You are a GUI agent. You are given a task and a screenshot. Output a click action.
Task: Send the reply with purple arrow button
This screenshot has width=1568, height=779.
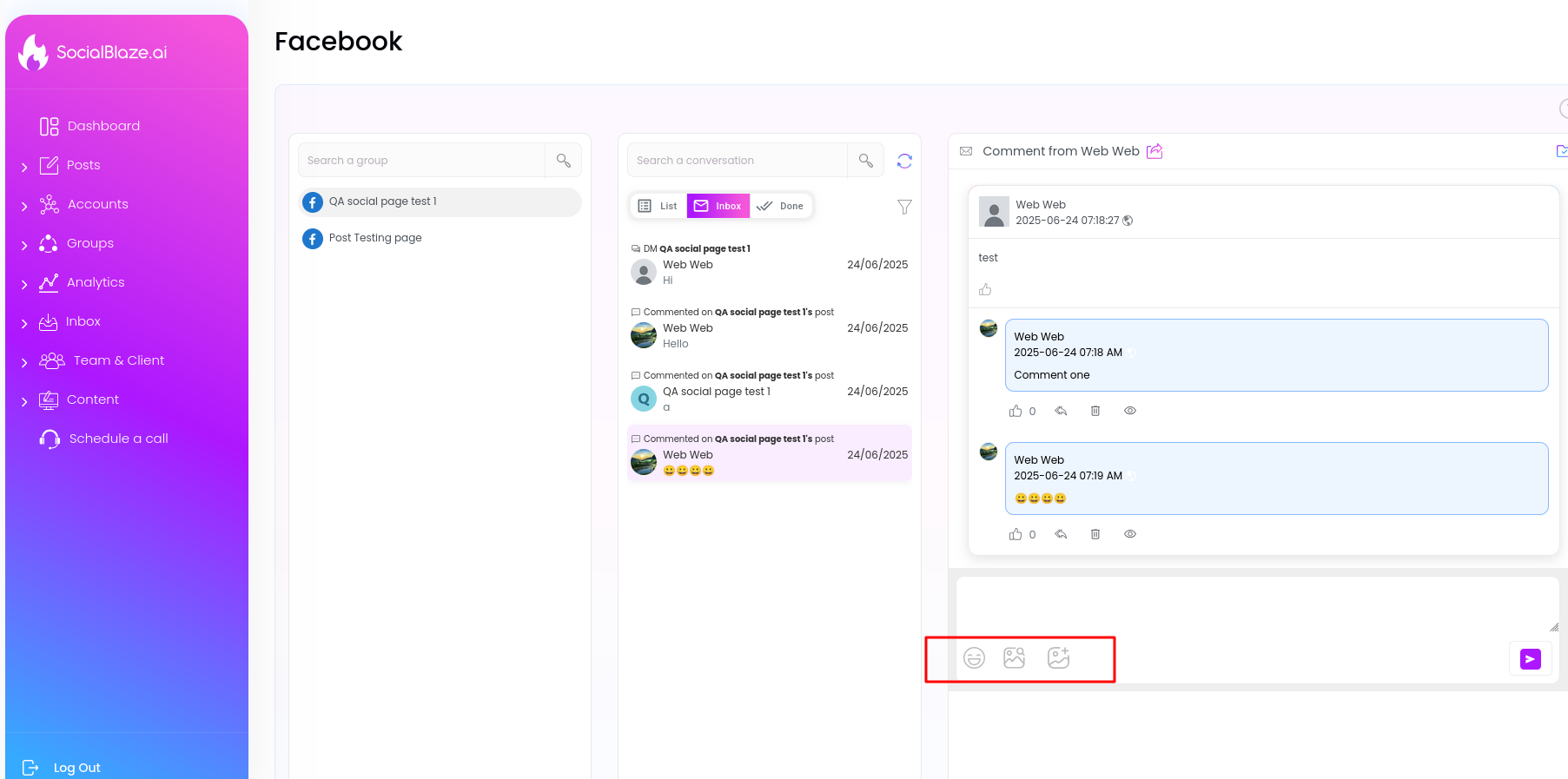click(x=1531, y=659)
